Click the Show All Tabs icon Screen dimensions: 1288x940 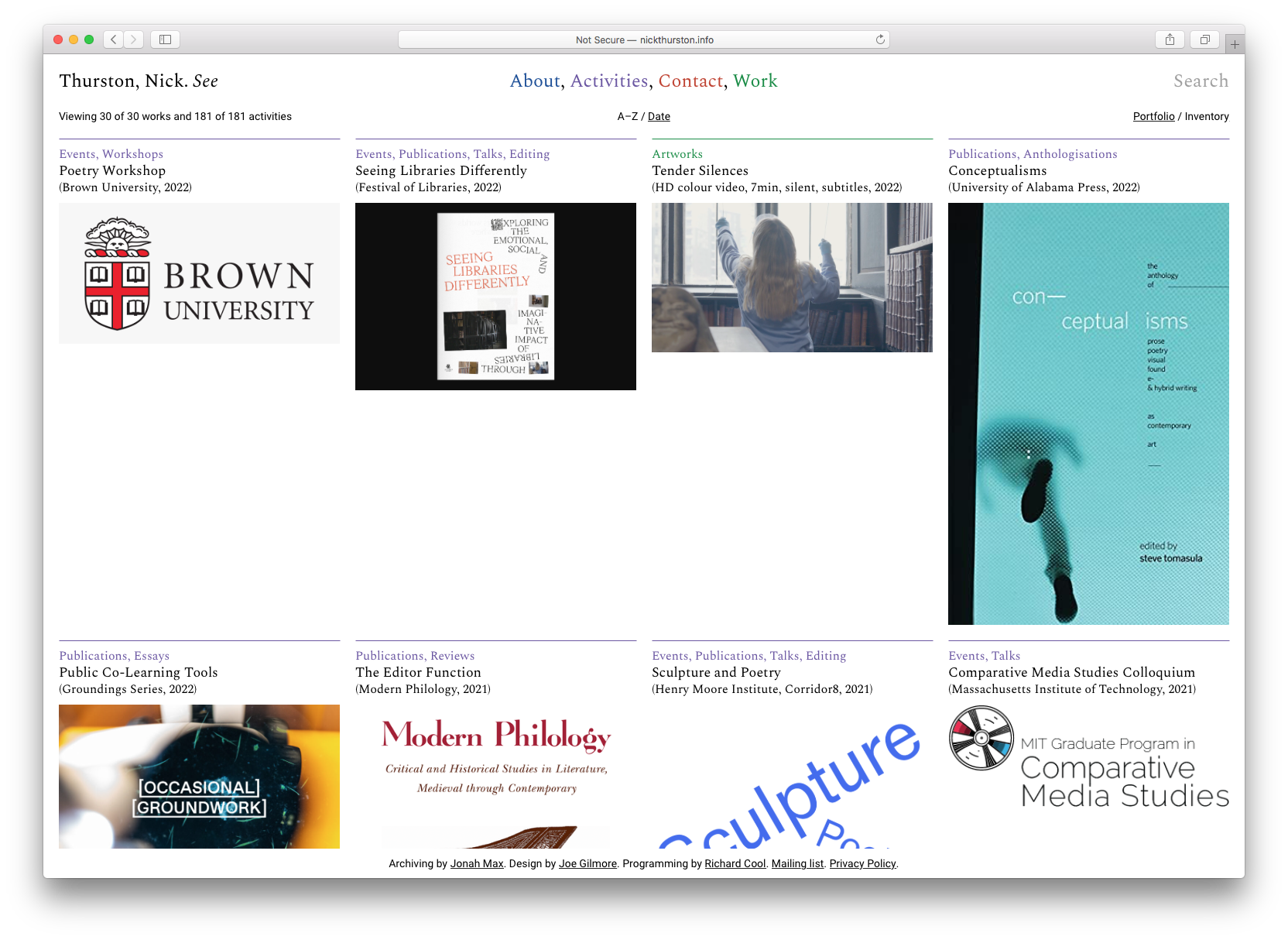pos(1204,39)
